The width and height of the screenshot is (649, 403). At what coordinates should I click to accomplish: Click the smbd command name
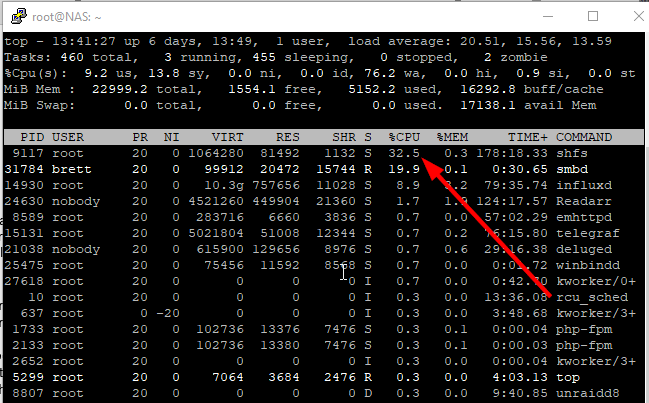572,169
